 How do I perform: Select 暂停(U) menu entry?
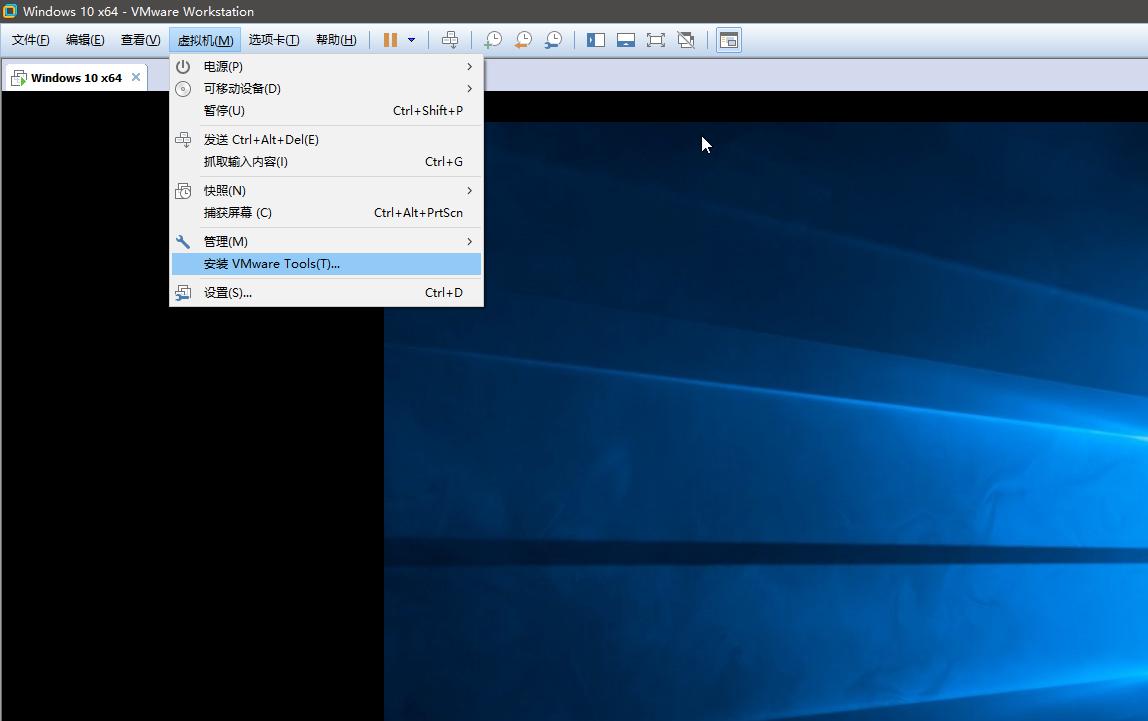tap(327, 111)
